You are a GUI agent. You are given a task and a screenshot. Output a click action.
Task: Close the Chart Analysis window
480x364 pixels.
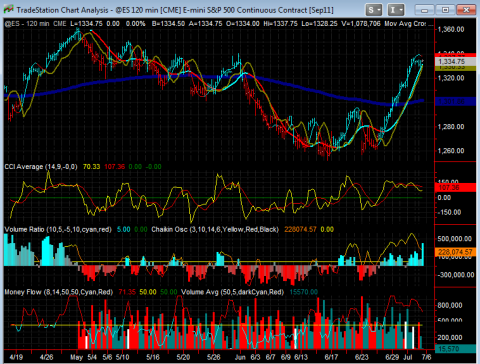pos(466,10)
